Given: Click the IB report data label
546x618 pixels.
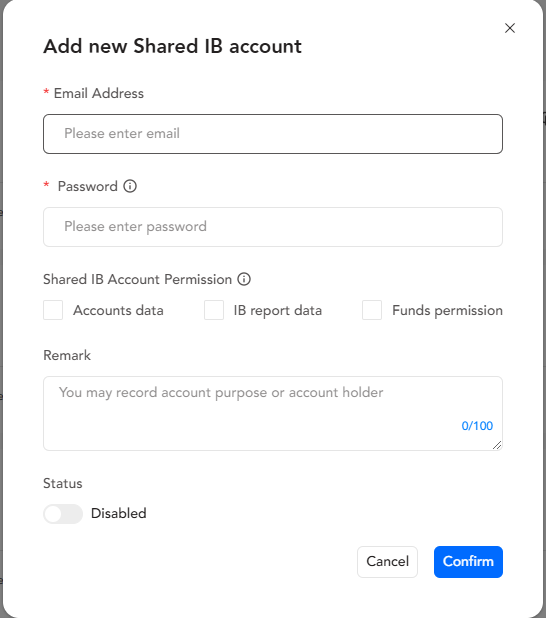Looking at the screenshot, I should (278, 311).
